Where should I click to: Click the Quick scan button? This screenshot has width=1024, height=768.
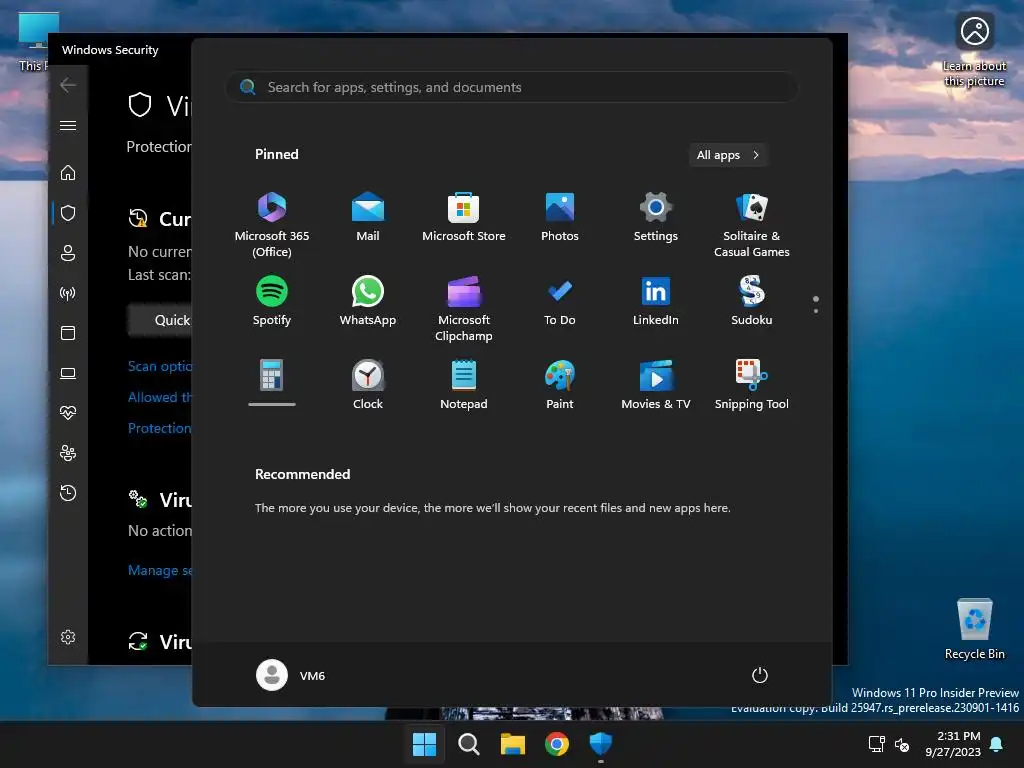coord(160,320)
